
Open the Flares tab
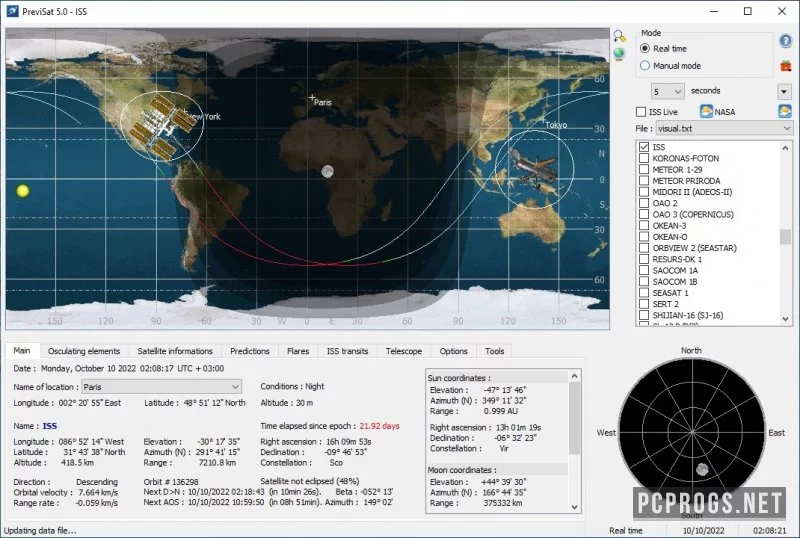[x=298, y=351]
